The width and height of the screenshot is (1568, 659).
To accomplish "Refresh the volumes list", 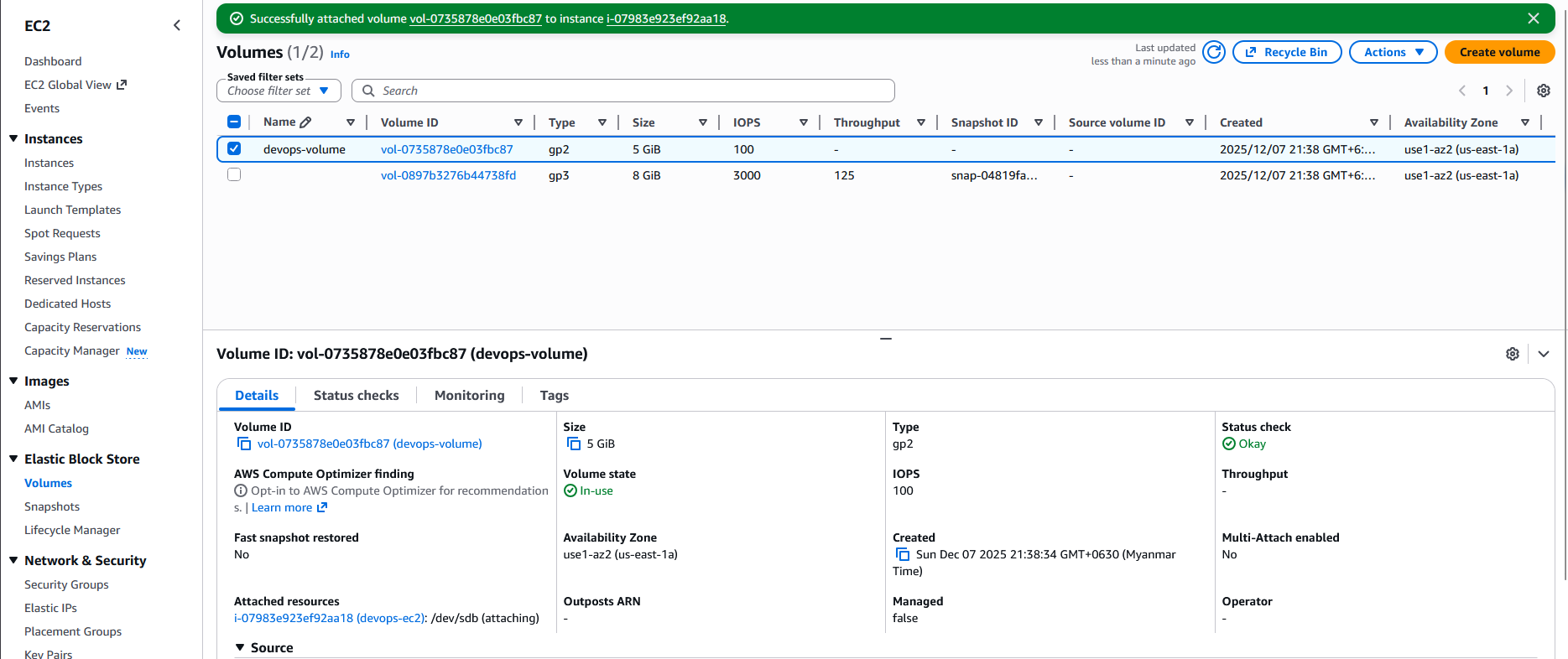I will (1213, 52).
